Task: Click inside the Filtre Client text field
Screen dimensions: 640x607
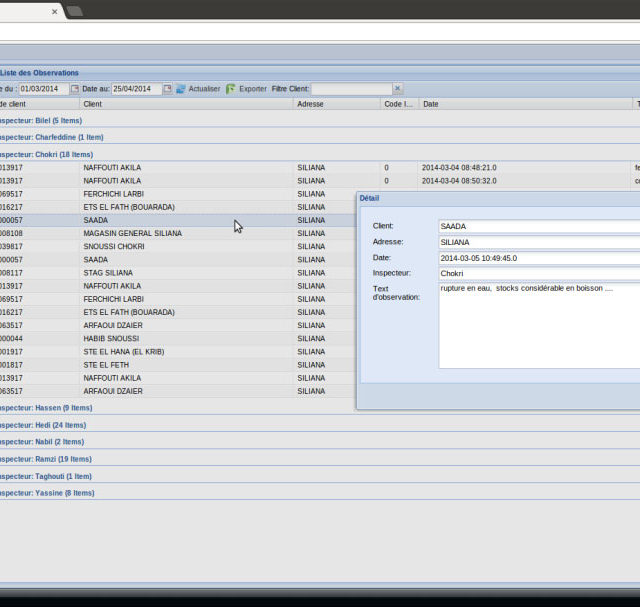Action: [x=350, y=89]
